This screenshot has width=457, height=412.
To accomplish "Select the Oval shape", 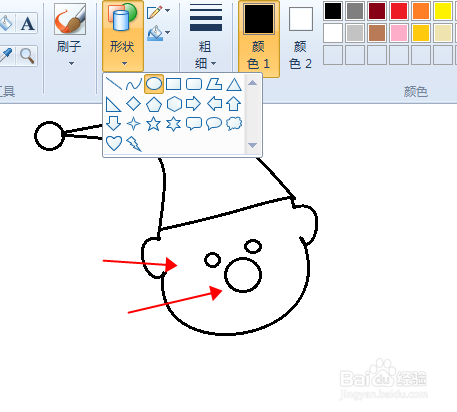I will [154, 84].
